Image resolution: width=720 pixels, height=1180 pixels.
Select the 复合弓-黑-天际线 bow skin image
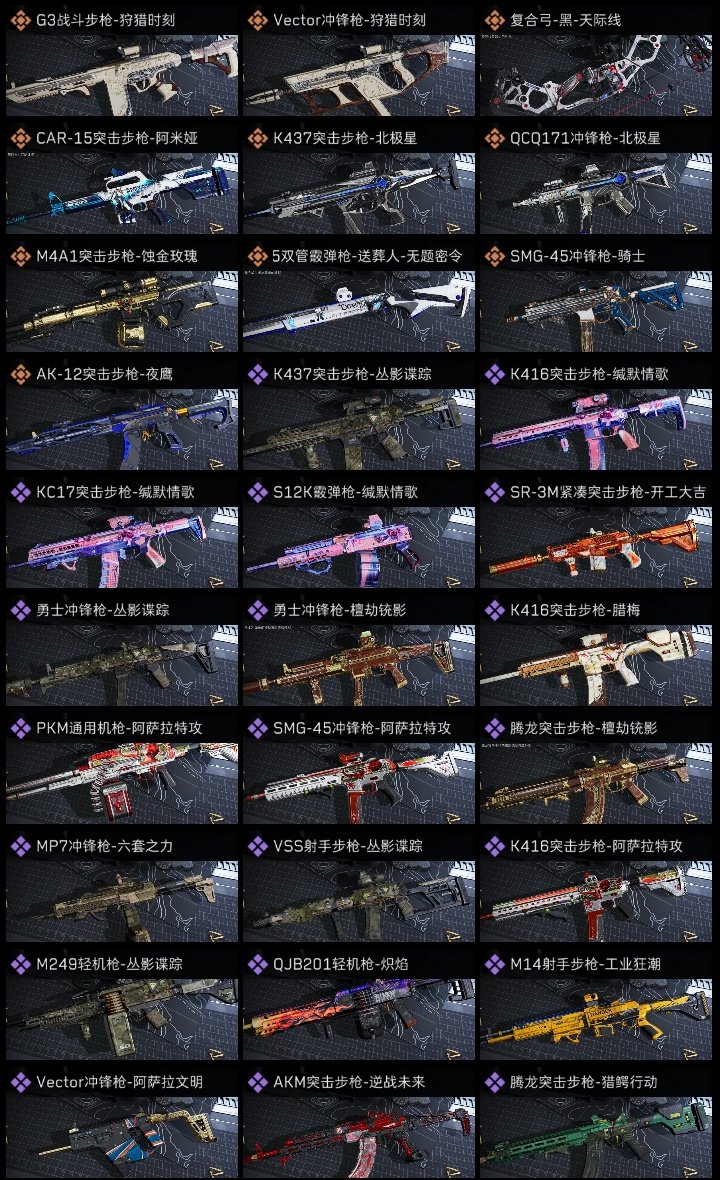pyautogui.click(x=596, y=75)
